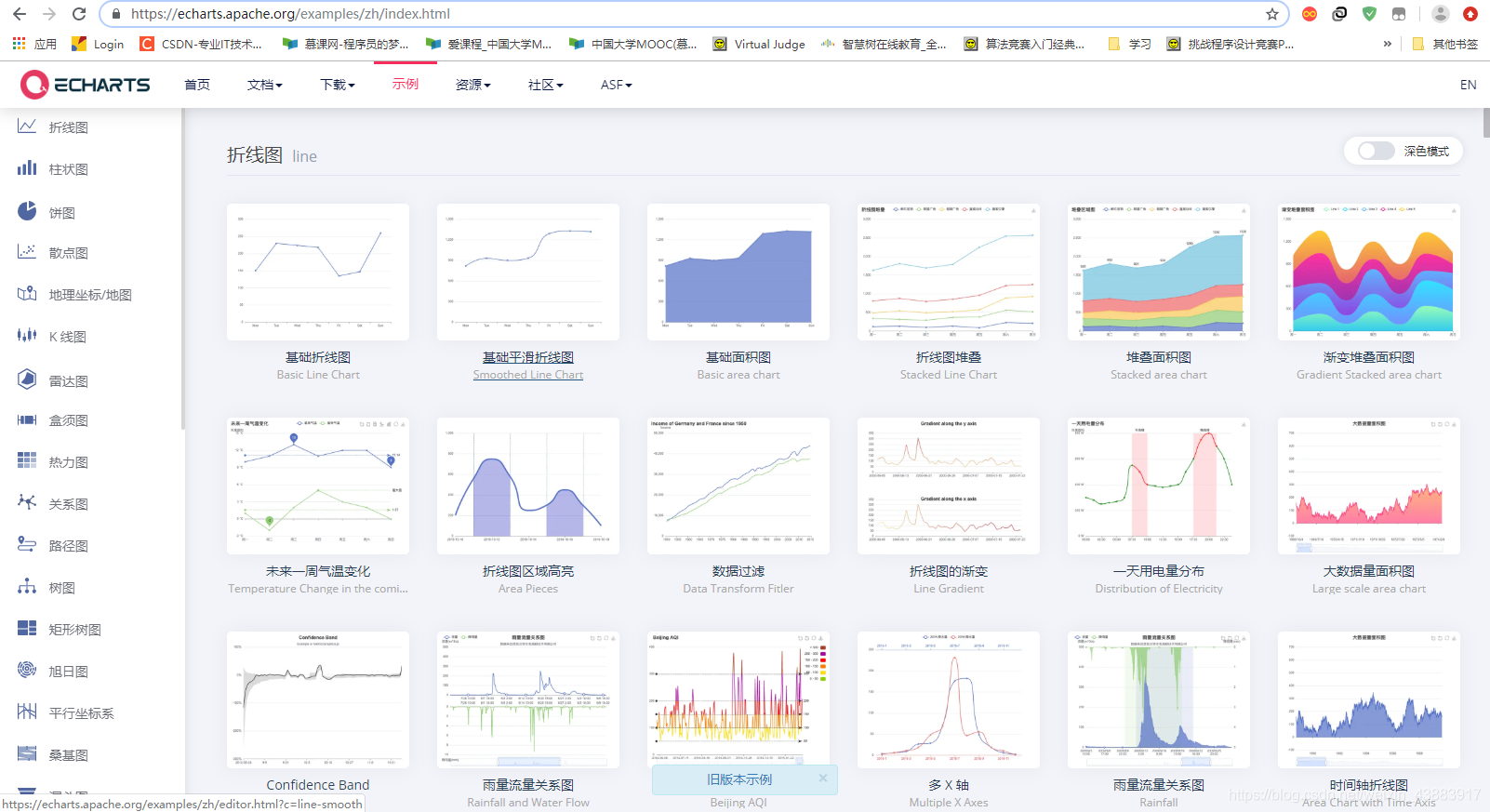The image size is (1490, 812).
Task: Click the heatmap icon in sidebar
Action: [x=27, y=461]
